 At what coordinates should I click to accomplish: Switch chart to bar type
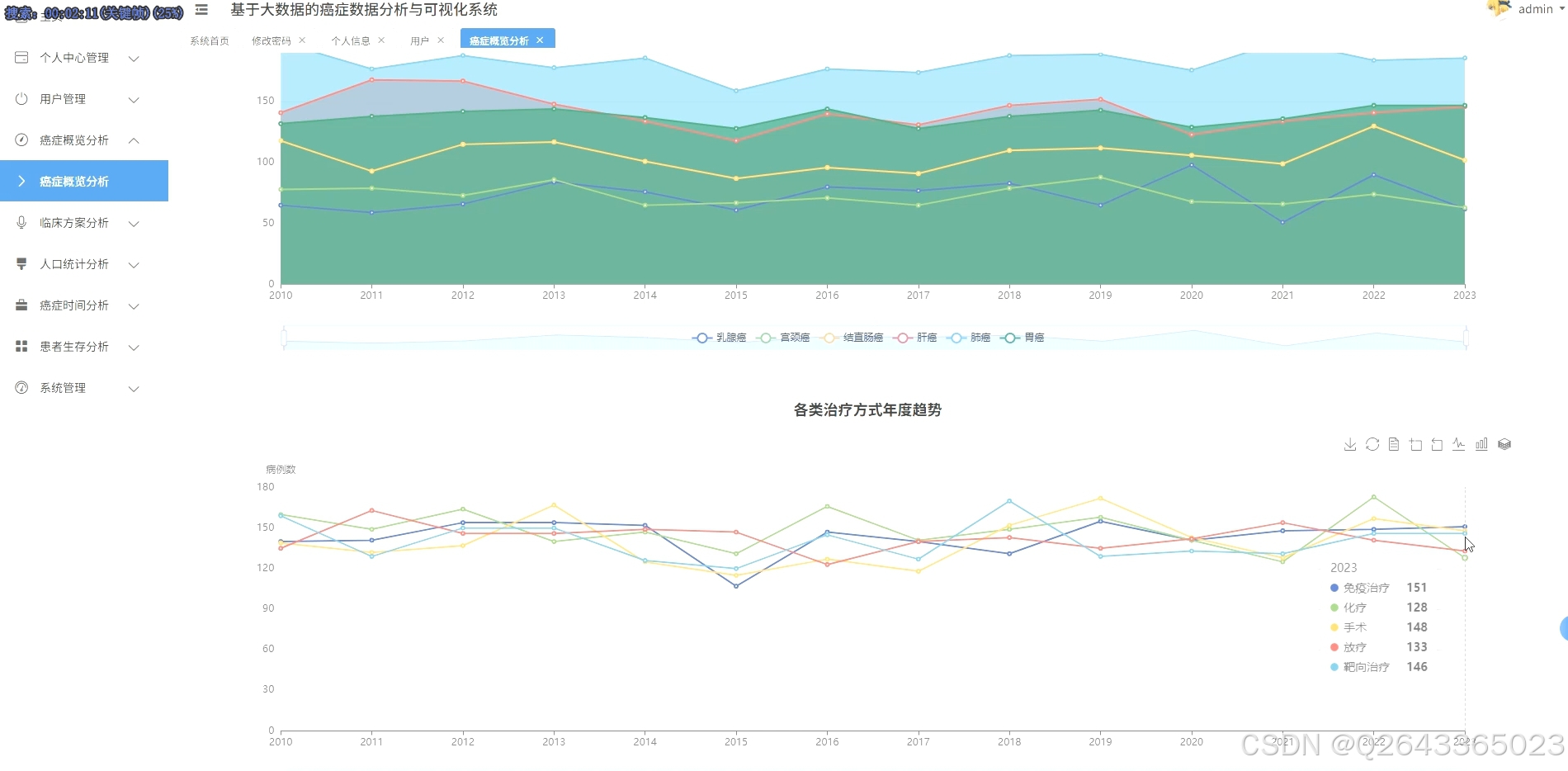1481,444
